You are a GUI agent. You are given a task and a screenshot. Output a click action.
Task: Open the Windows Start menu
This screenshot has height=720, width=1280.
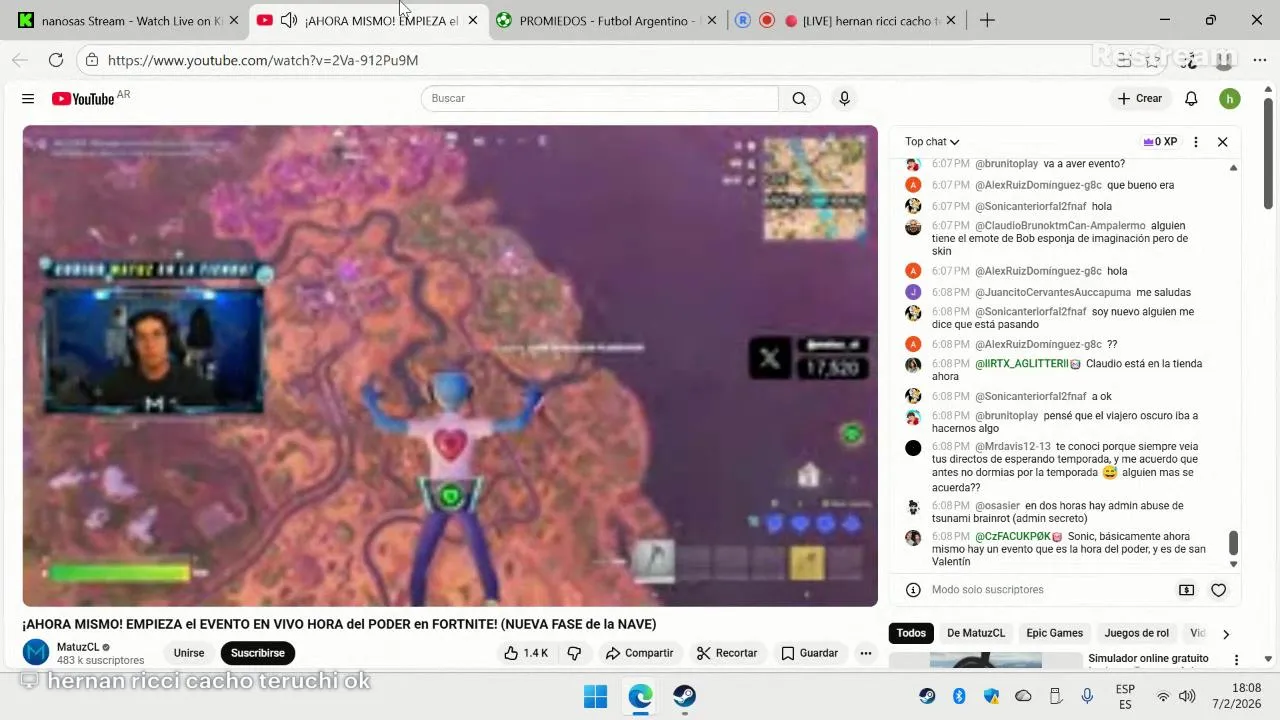[x=595, y=696]
